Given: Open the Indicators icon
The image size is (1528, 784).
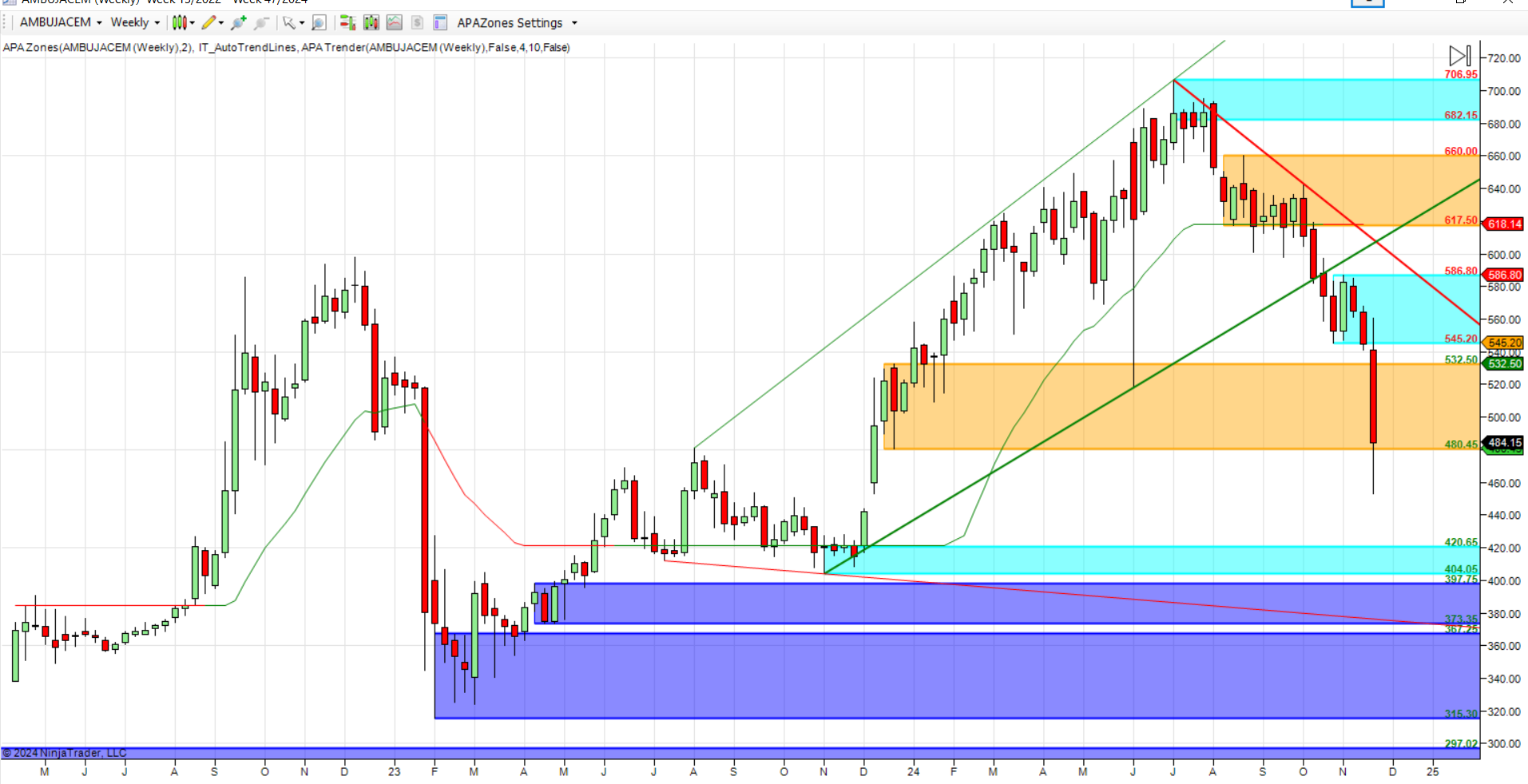Looking at the screenshot, I should (395, 22).
